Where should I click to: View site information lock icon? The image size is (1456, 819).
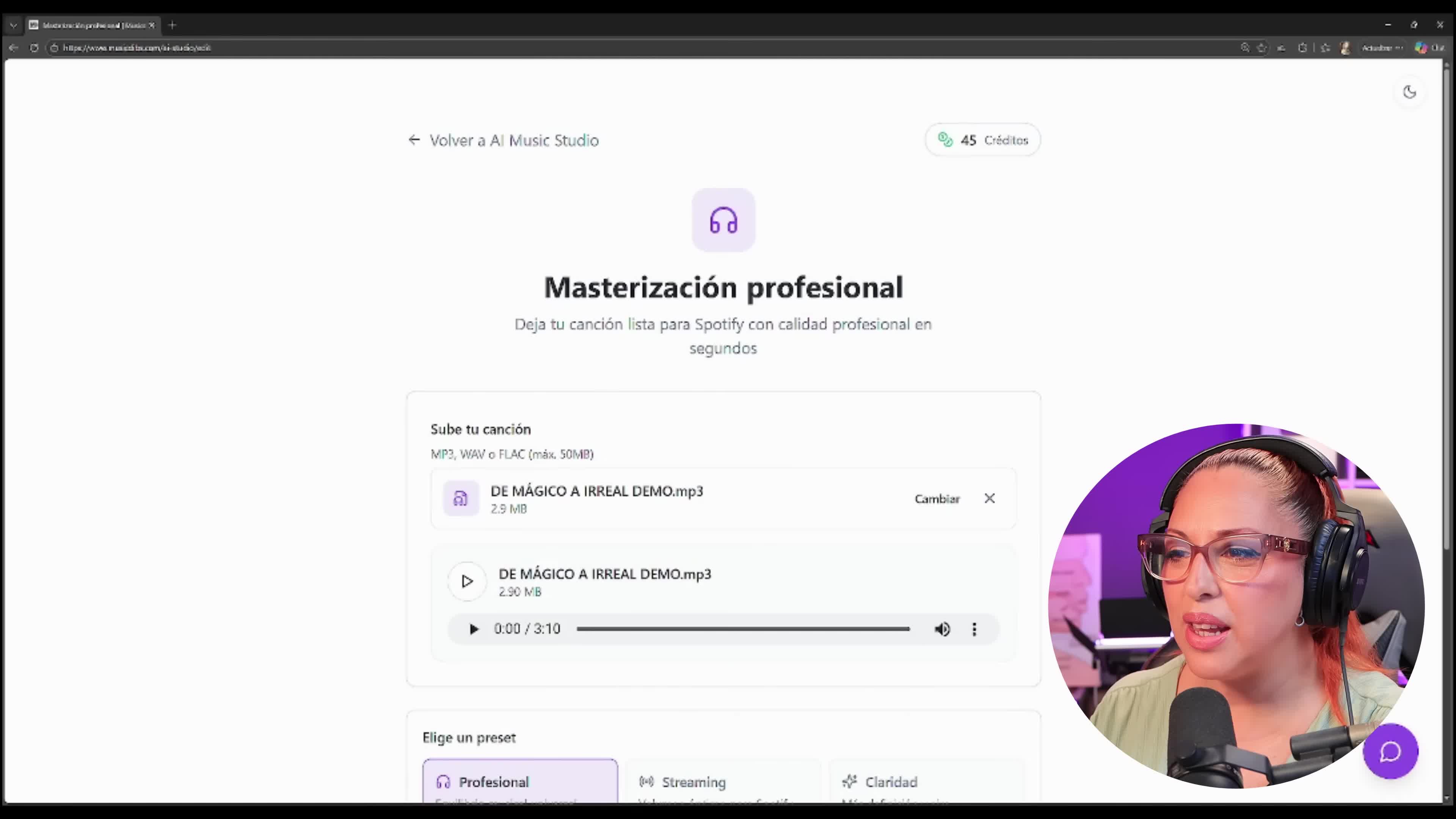[x=54, y=48]
